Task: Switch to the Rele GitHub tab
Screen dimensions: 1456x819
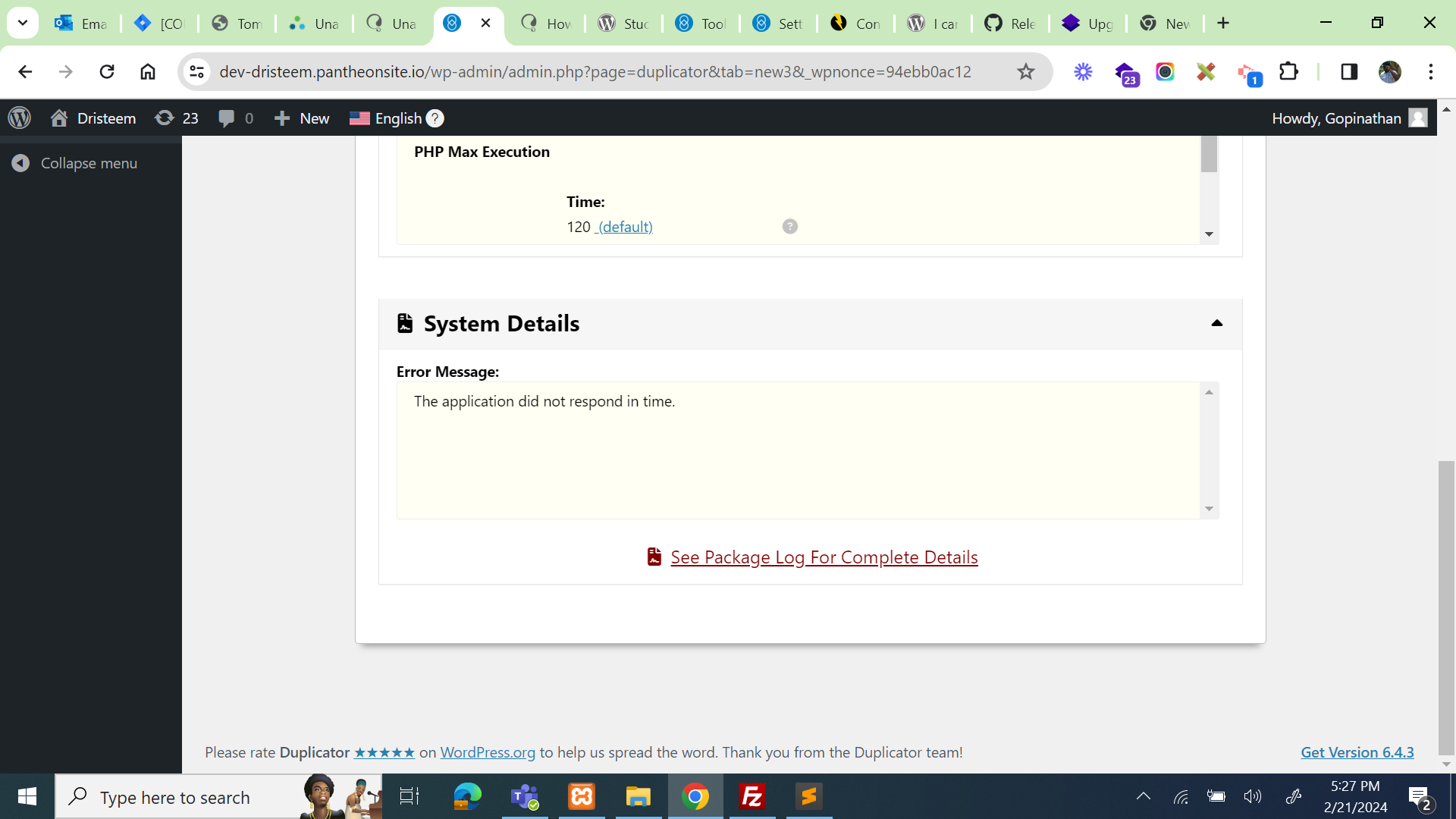Action: click(x=1010, y=24)
